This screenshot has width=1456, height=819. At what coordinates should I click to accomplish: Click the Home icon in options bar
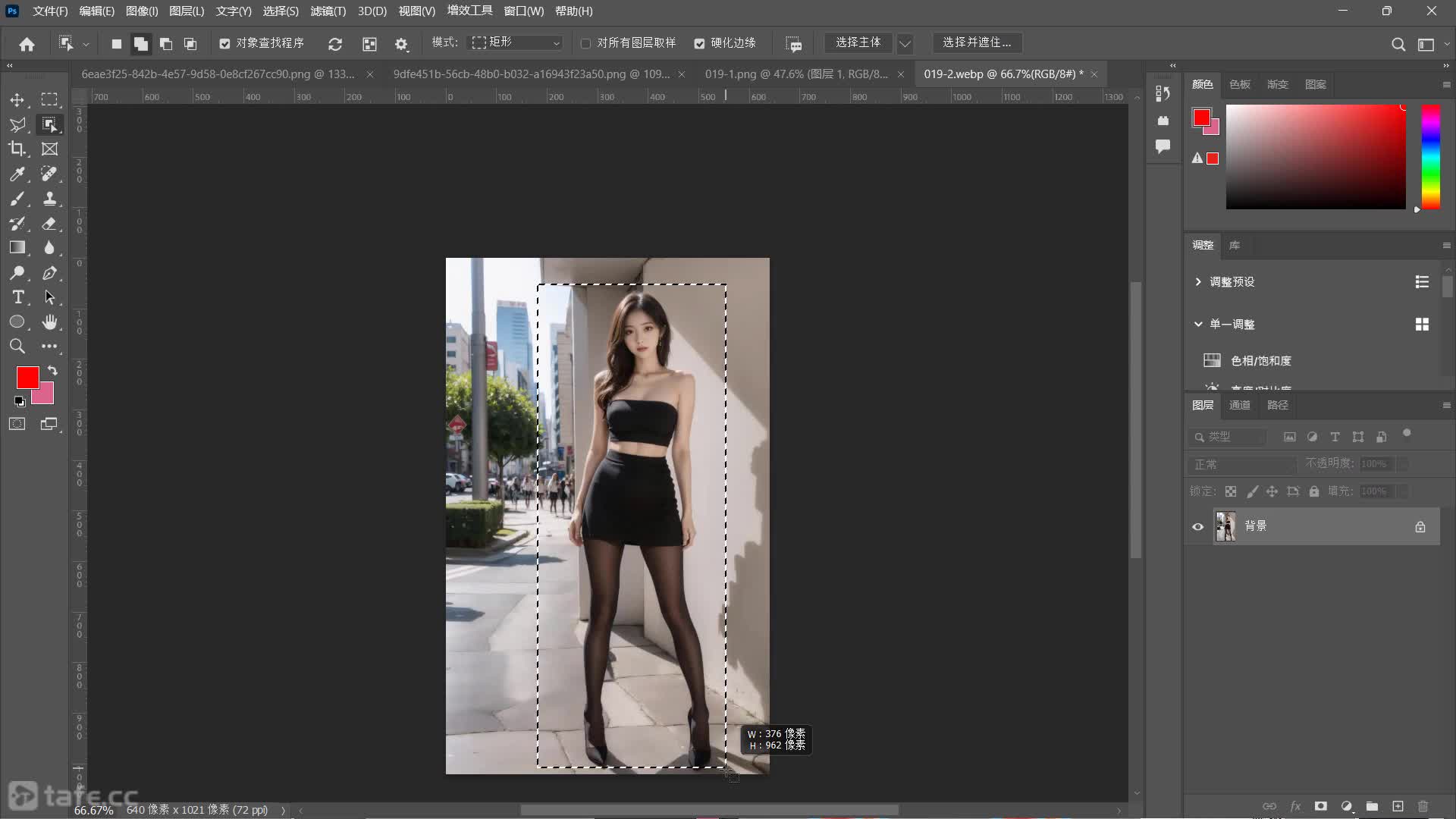tap(27, 44)
